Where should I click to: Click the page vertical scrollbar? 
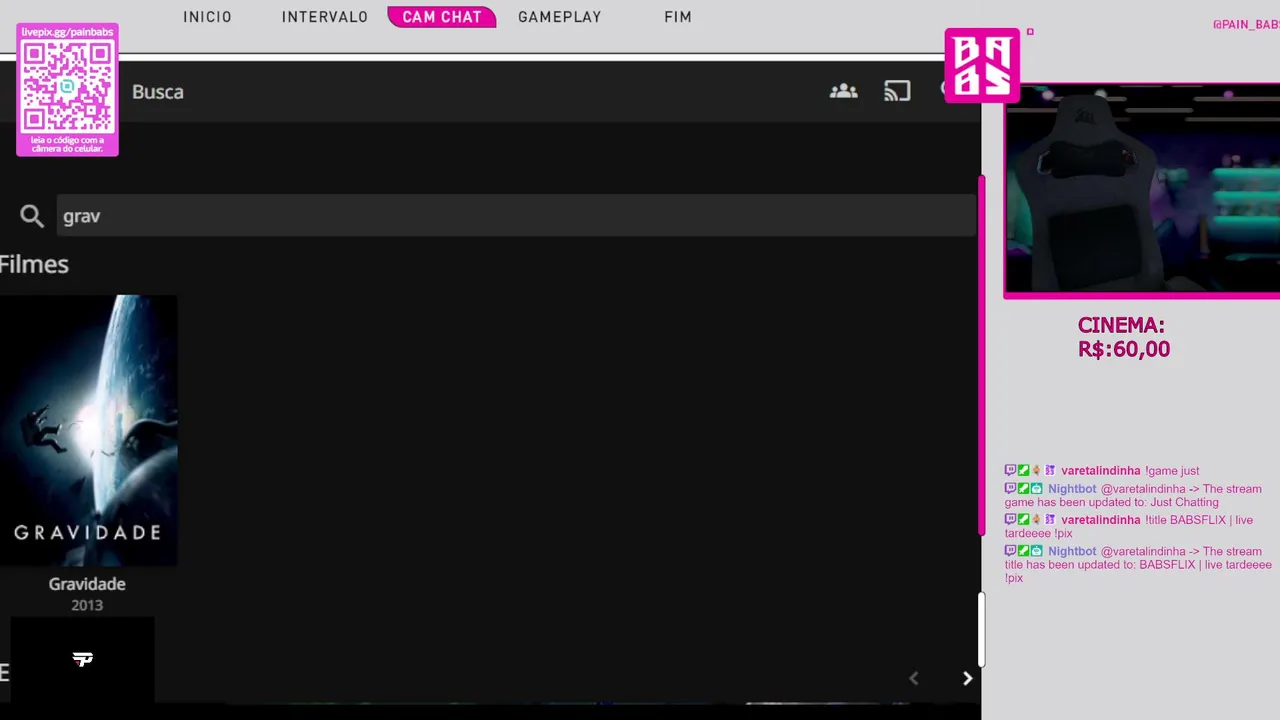click(982, 355)
